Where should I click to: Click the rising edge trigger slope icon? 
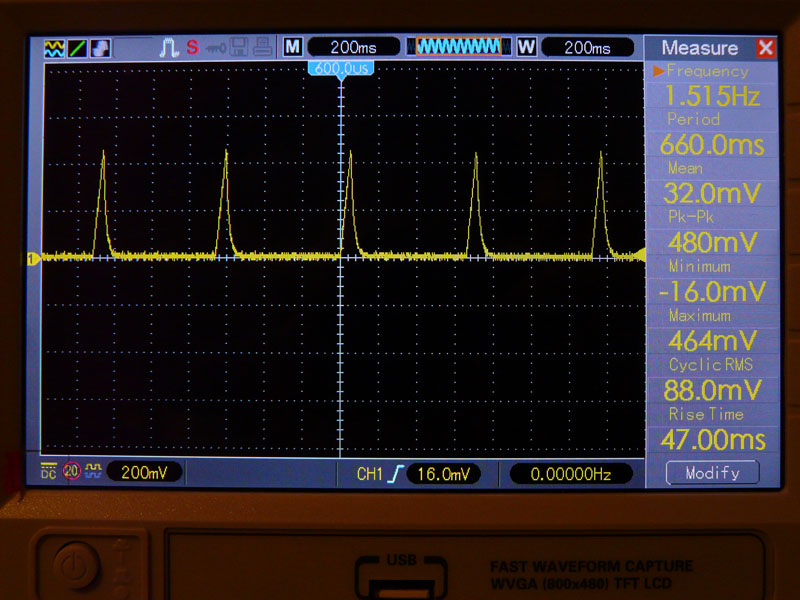point(396,474)
